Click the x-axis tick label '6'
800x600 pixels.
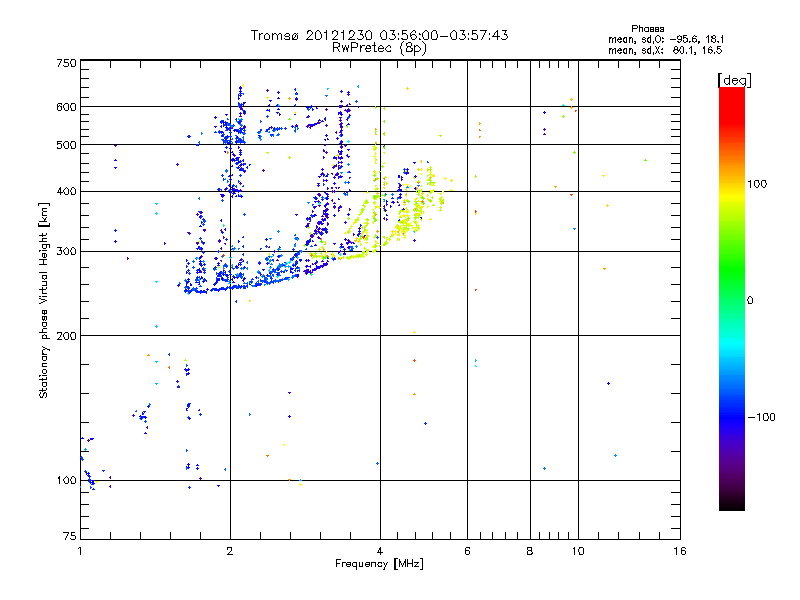pos(467,551)
